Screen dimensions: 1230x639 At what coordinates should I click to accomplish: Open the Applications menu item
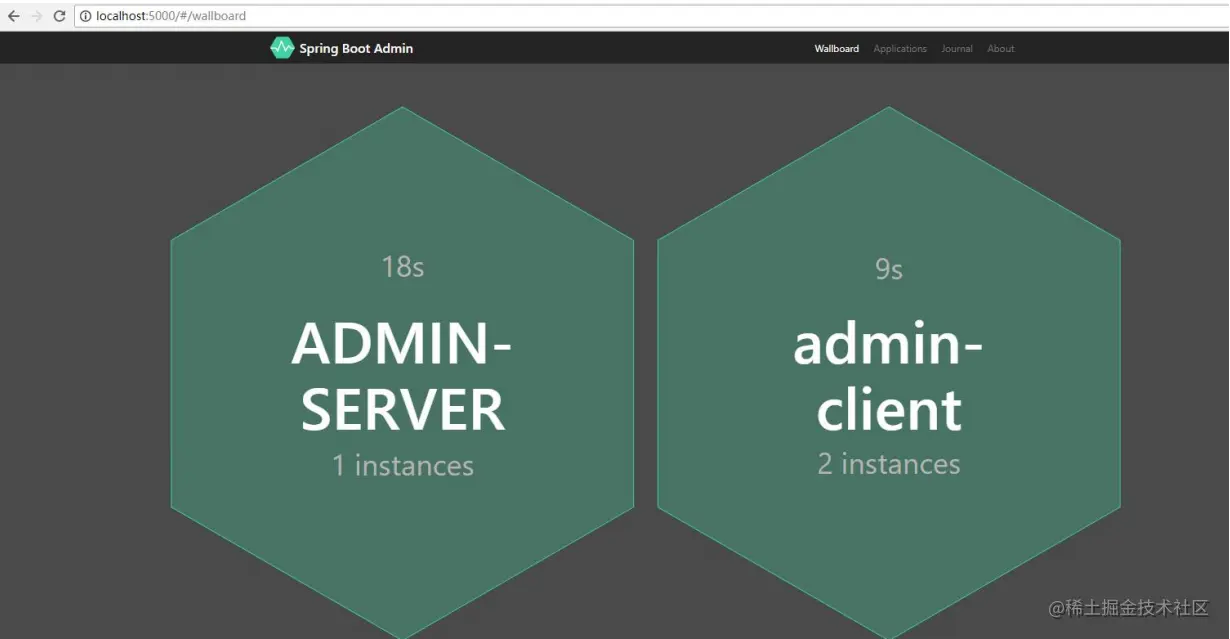(900, 49)
